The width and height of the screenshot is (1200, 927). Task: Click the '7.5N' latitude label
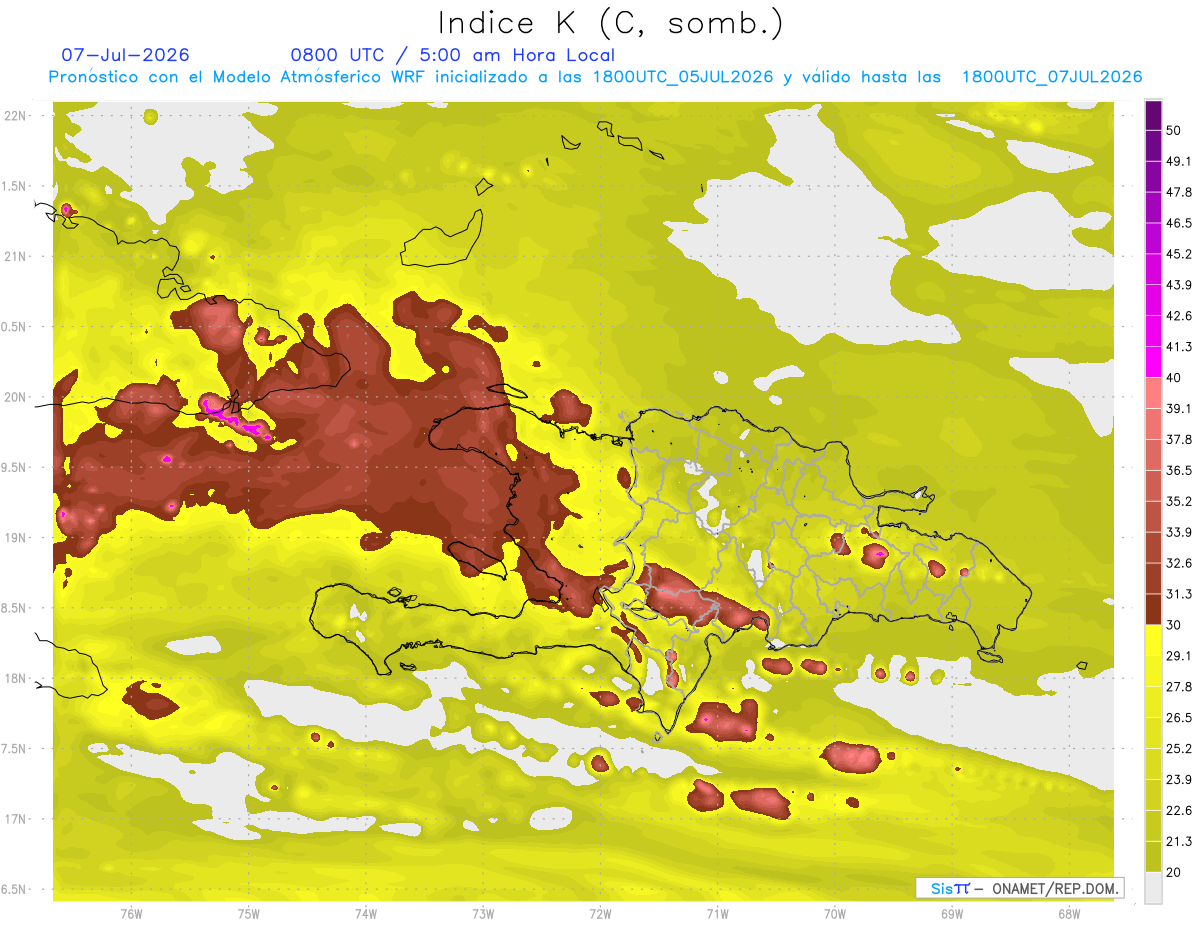[14, 748]
